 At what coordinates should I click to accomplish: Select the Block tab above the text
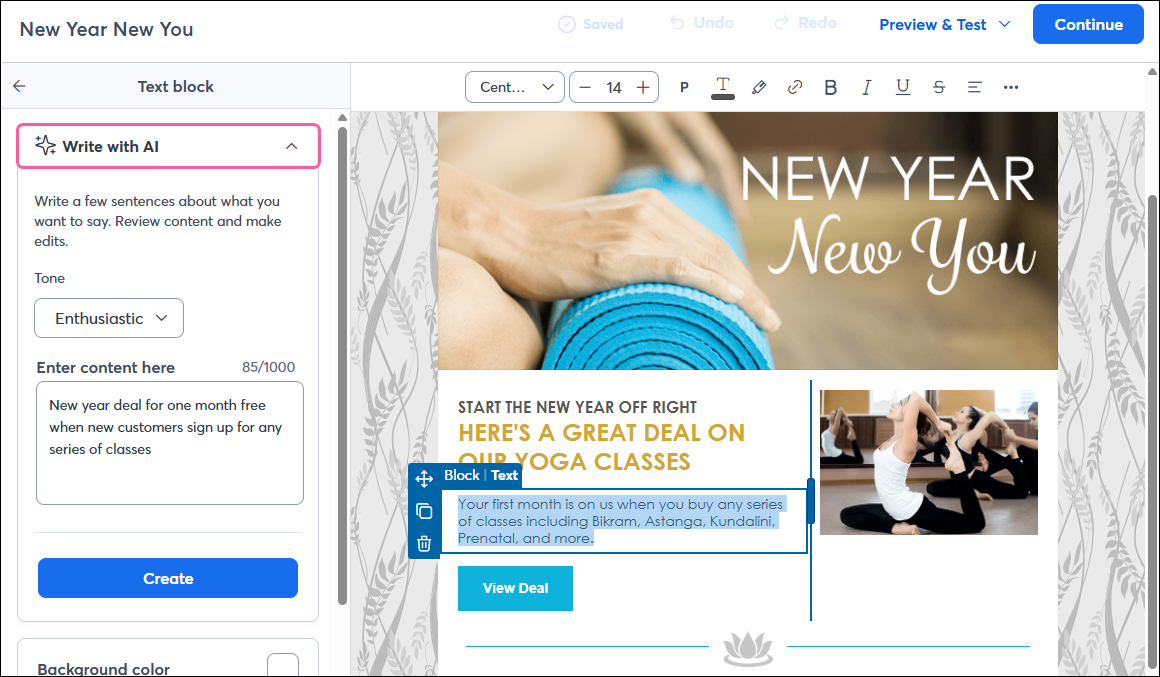pos(462,475)
